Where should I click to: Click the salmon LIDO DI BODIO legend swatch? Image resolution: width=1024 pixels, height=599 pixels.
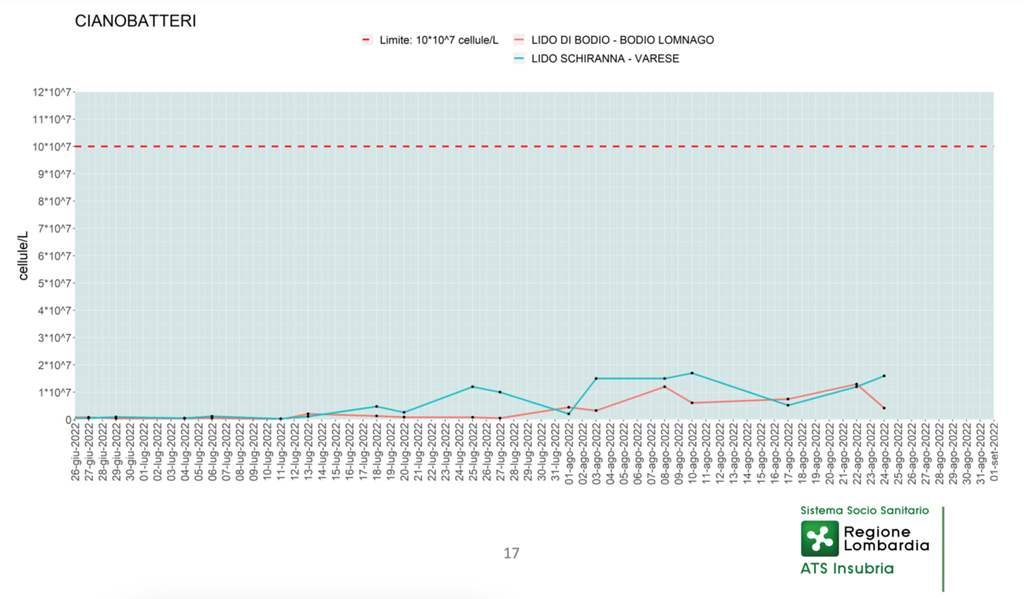(x=520, y=40)
